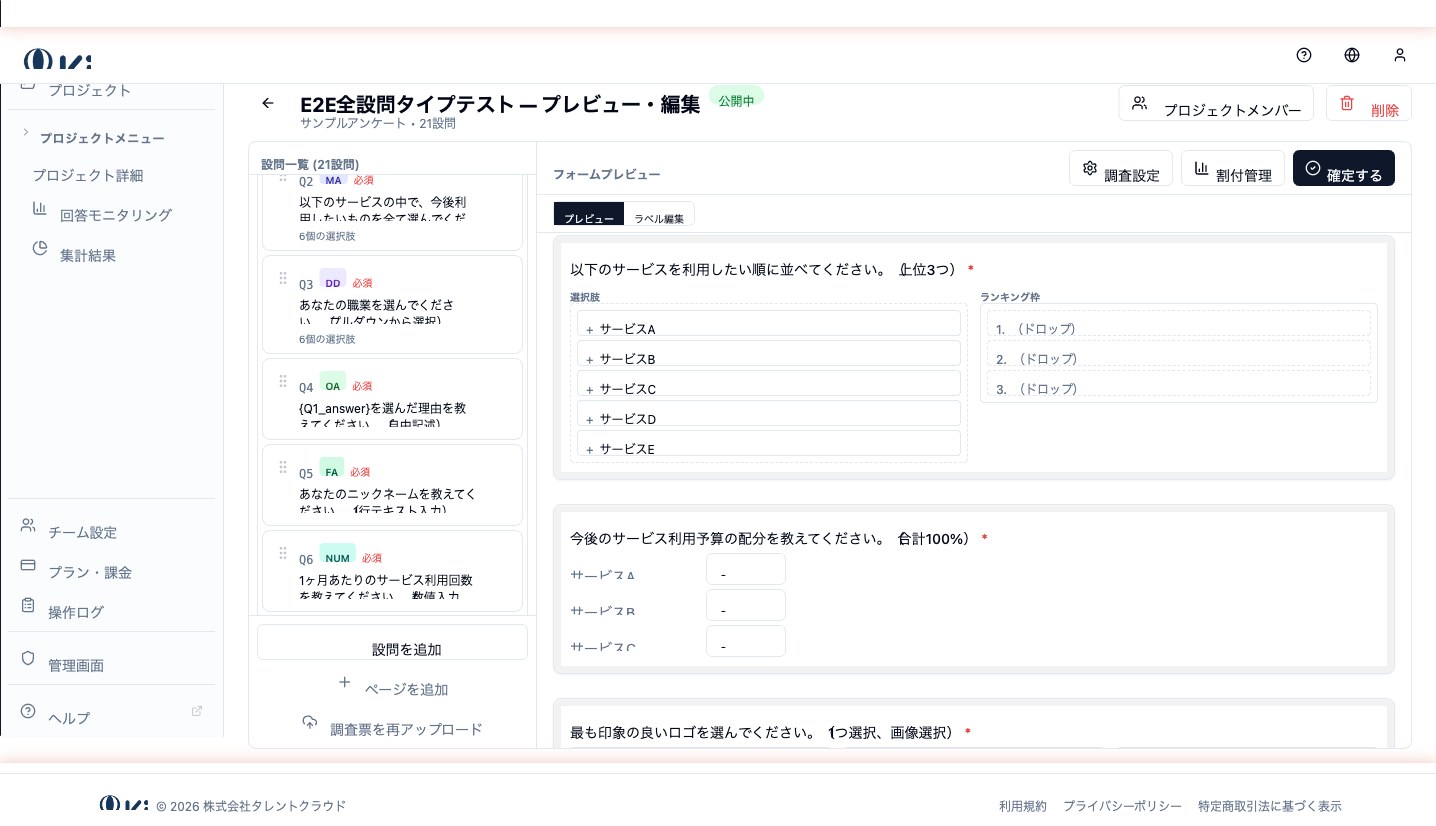Expand the プロジェクトメニュー chevron
The width and height of the screenshot is (1436, 826).
coord(26,133)
